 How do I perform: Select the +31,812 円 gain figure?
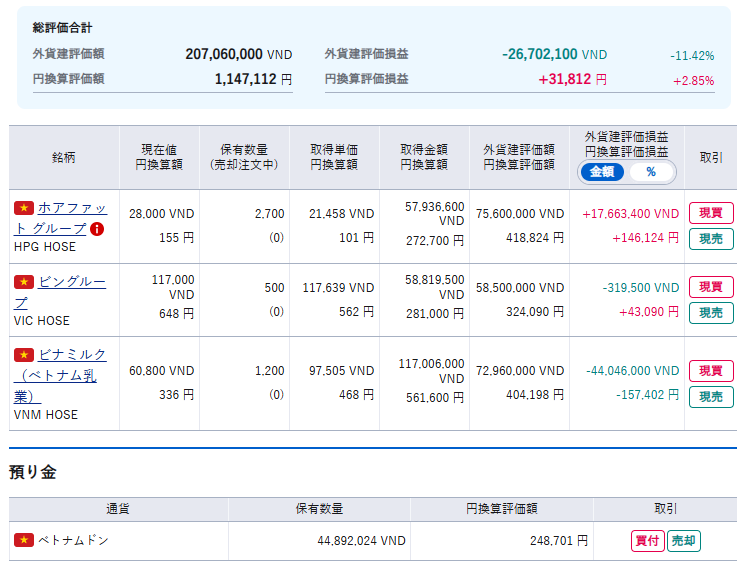572,79
